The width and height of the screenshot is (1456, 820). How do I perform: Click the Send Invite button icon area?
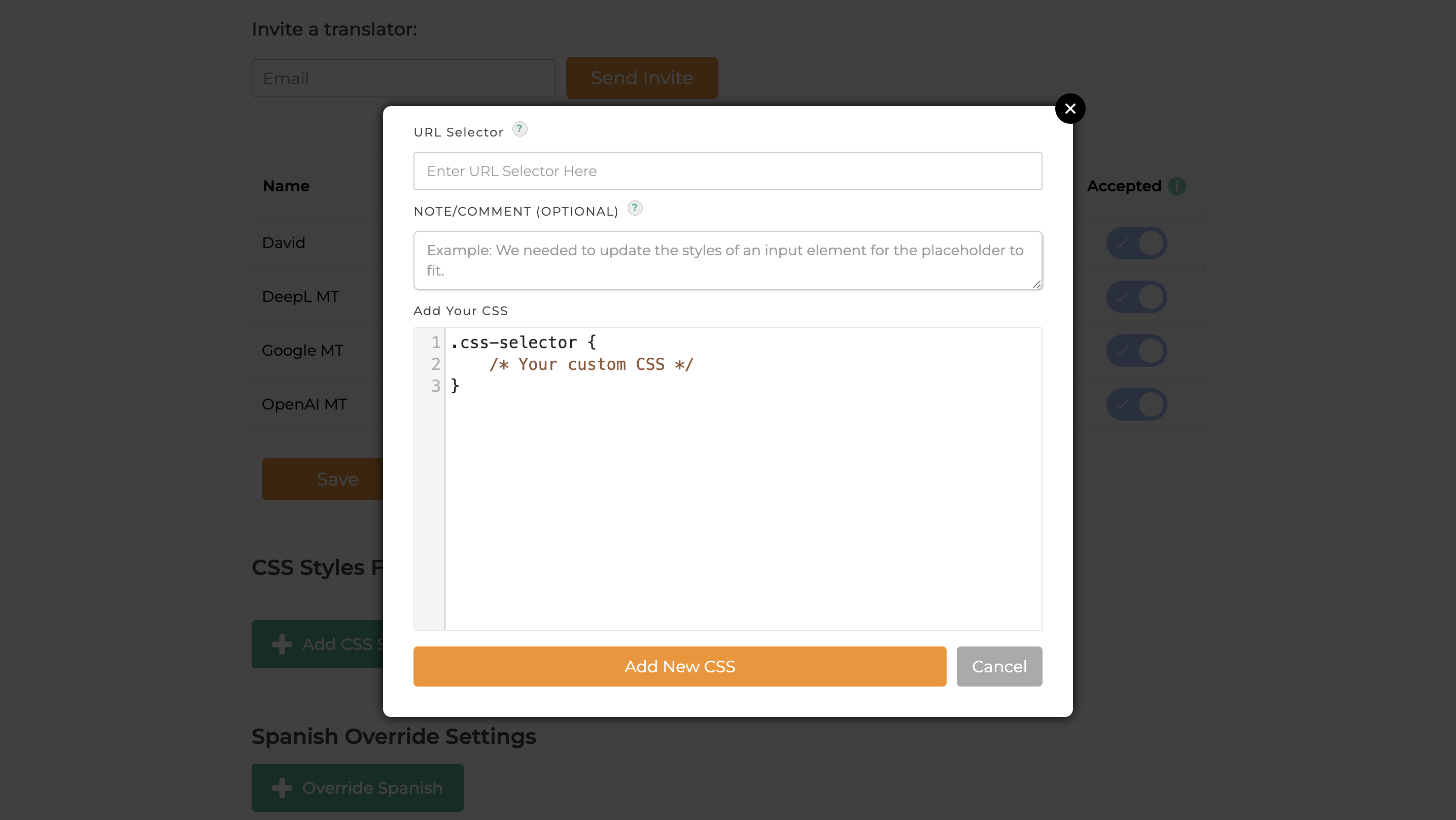641,78
